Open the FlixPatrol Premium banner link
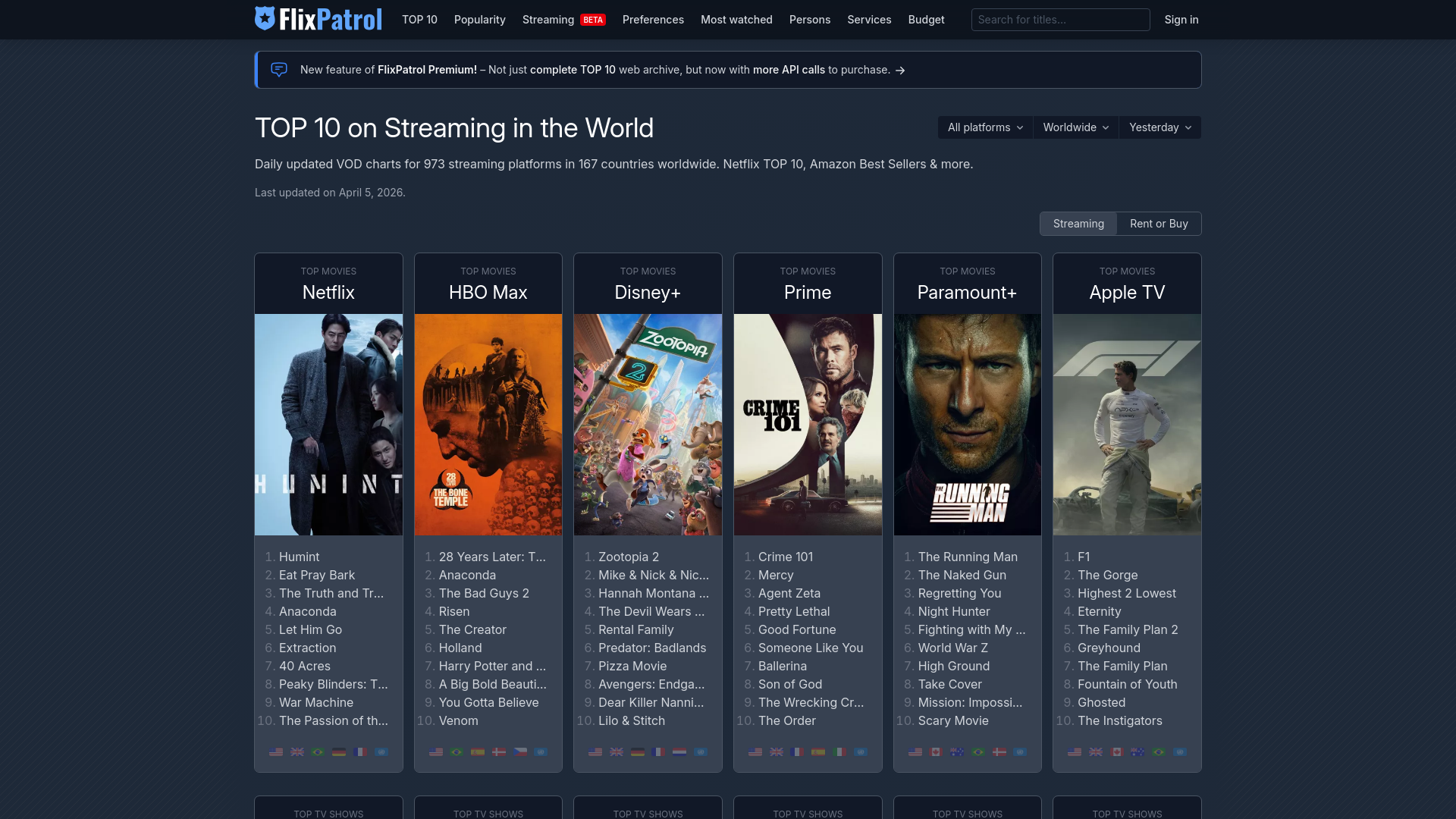The height and width of the screenshot is (819, 1456). [728, 70]
